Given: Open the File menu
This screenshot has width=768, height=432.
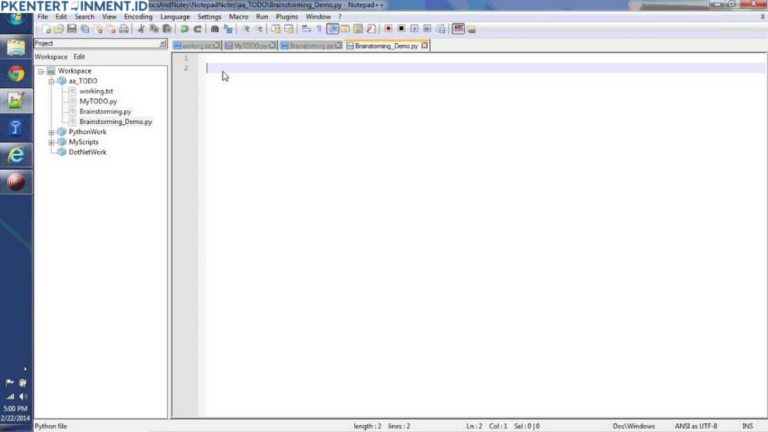Looking at the screenshot, I should pos(43,17).
